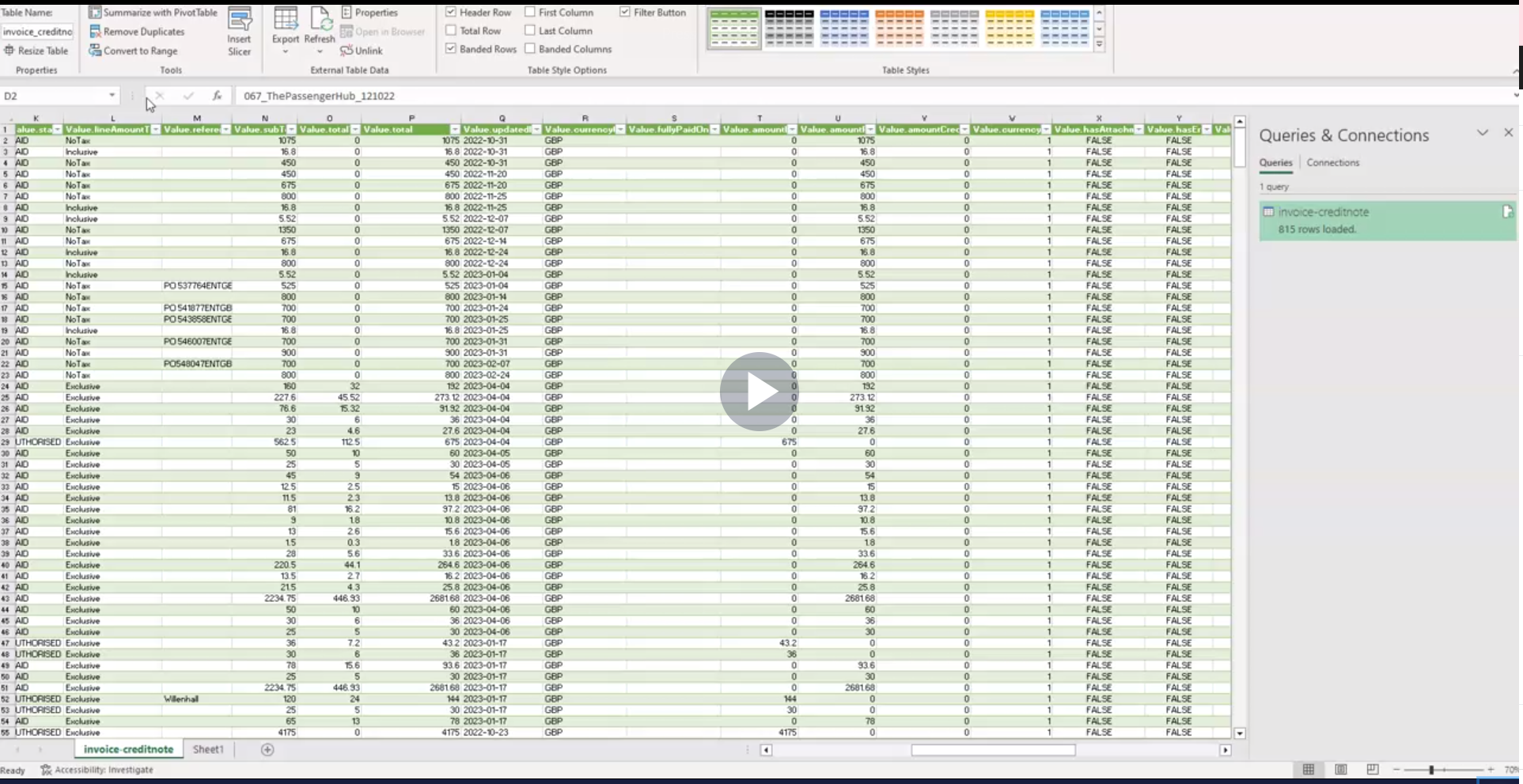
Task: Refresh the external table data
Action: point(320,30)
